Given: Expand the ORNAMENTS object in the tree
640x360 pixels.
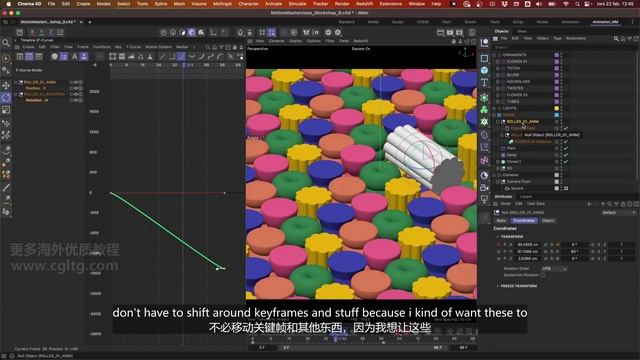Looking at the screenshot, I should coord(495,55).
